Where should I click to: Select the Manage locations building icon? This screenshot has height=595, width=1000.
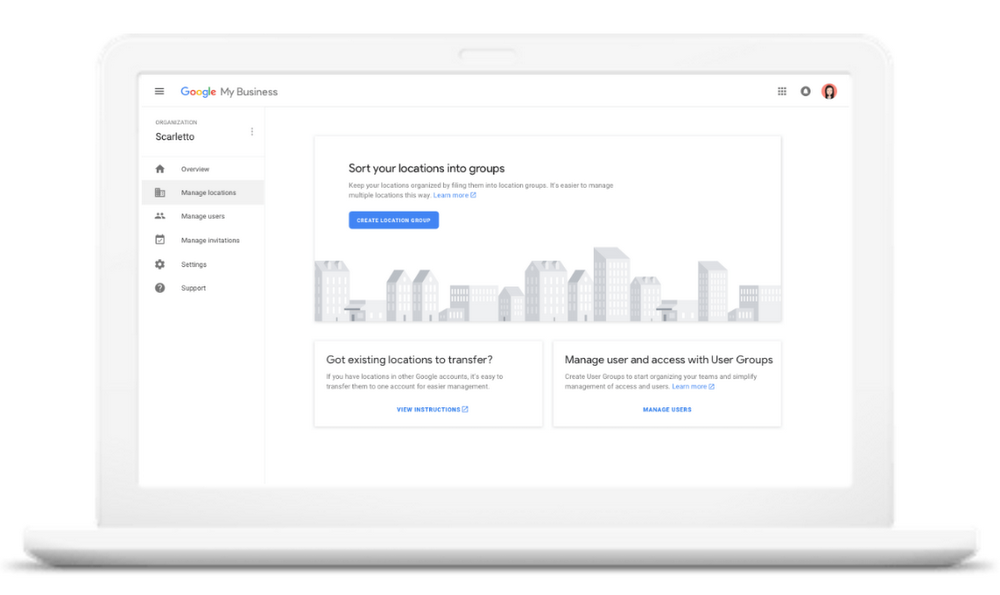(160, 193)
